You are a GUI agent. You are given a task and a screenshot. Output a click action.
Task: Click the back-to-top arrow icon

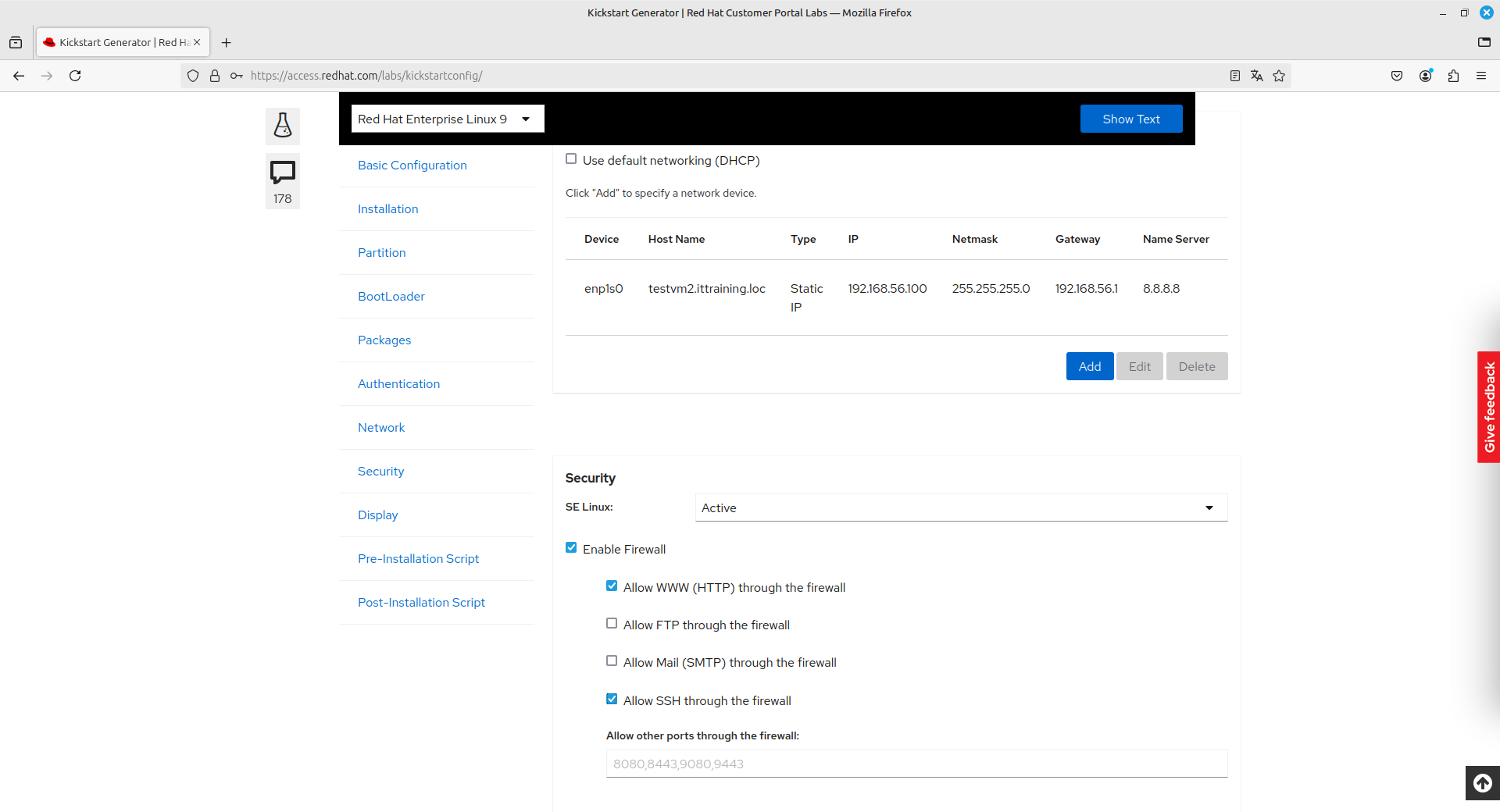(x=1482, y=782)
